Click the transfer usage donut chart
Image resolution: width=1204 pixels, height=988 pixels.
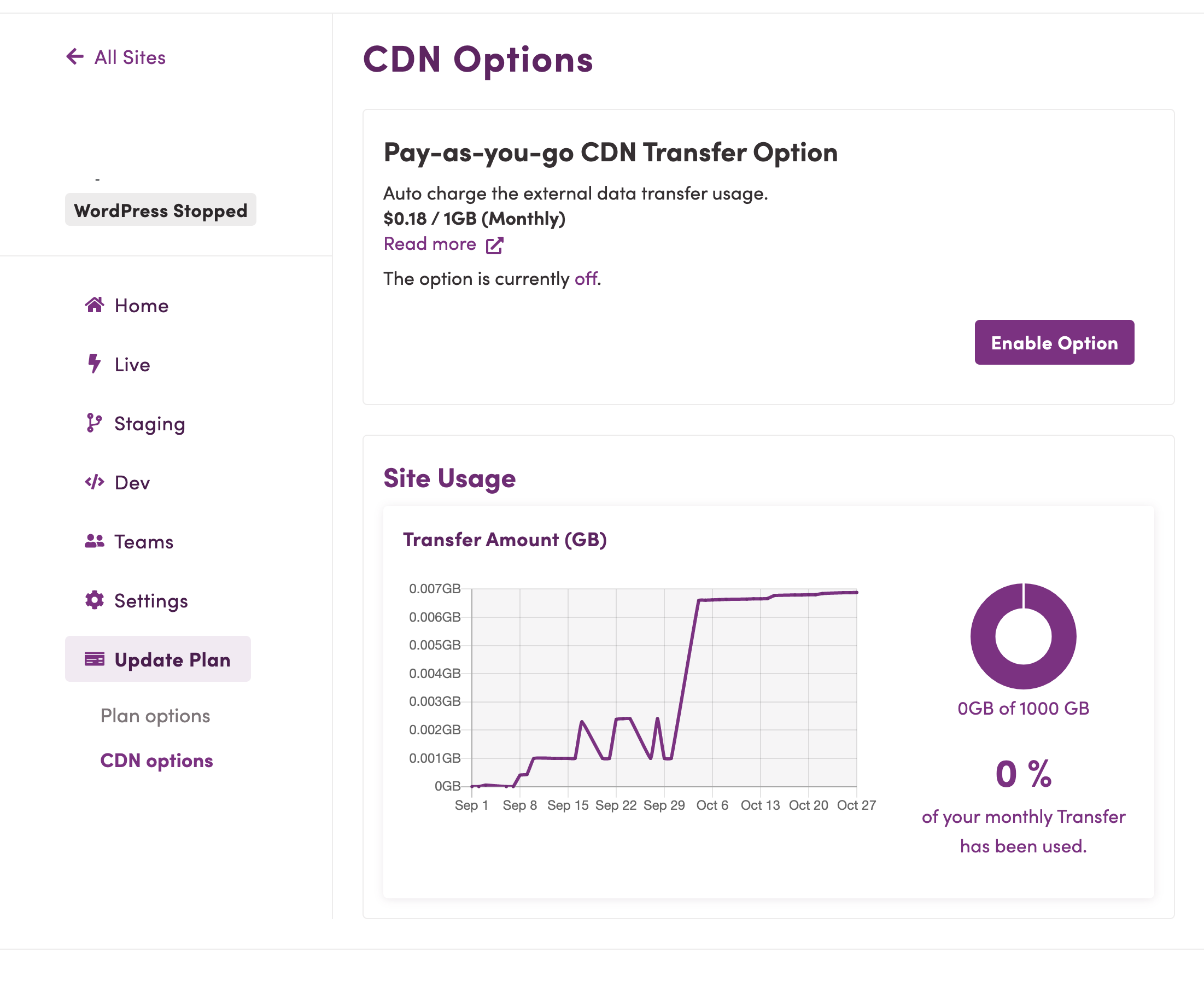point(1023,636)
